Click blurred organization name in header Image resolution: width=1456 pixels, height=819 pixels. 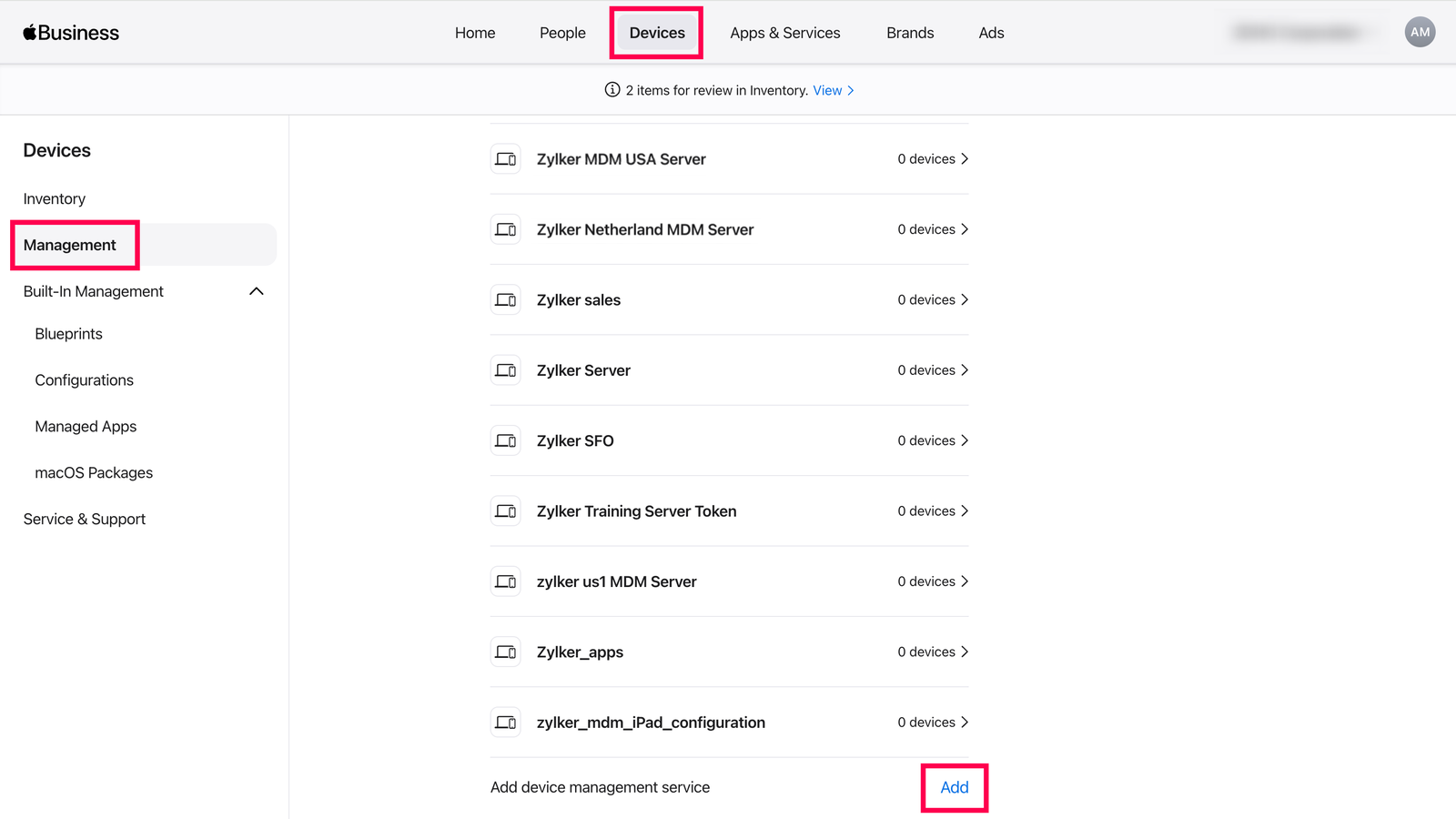[1298, 32]
